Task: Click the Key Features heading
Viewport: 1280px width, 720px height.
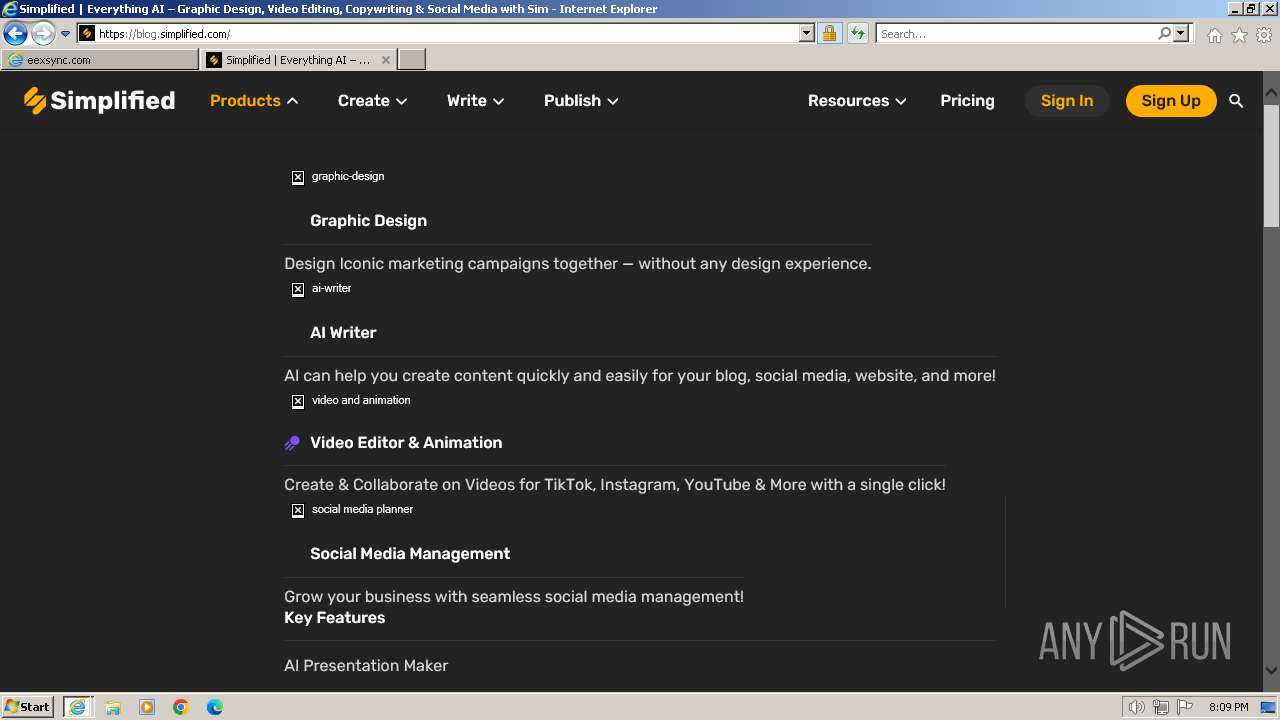Action: [334, 618]
